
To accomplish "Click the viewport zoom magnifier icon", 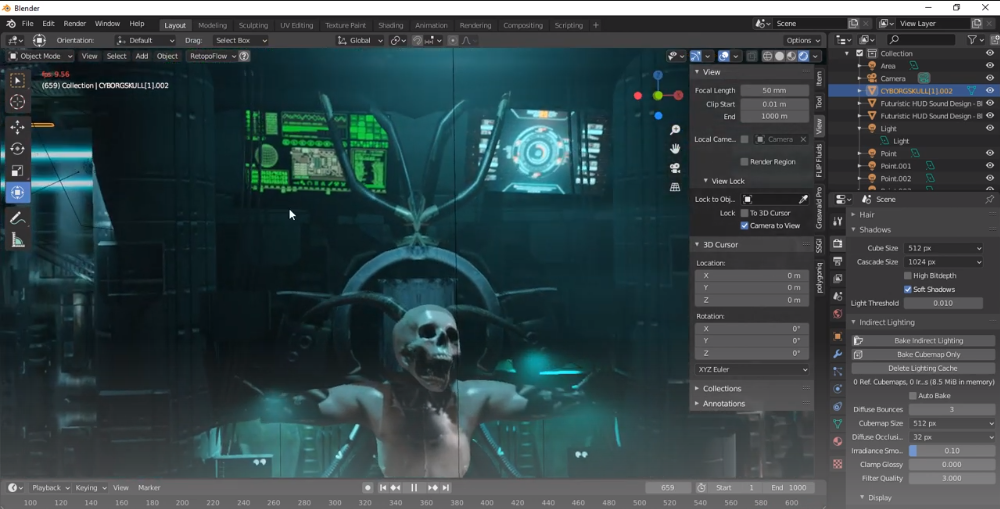I will click(x=675, y=129).
